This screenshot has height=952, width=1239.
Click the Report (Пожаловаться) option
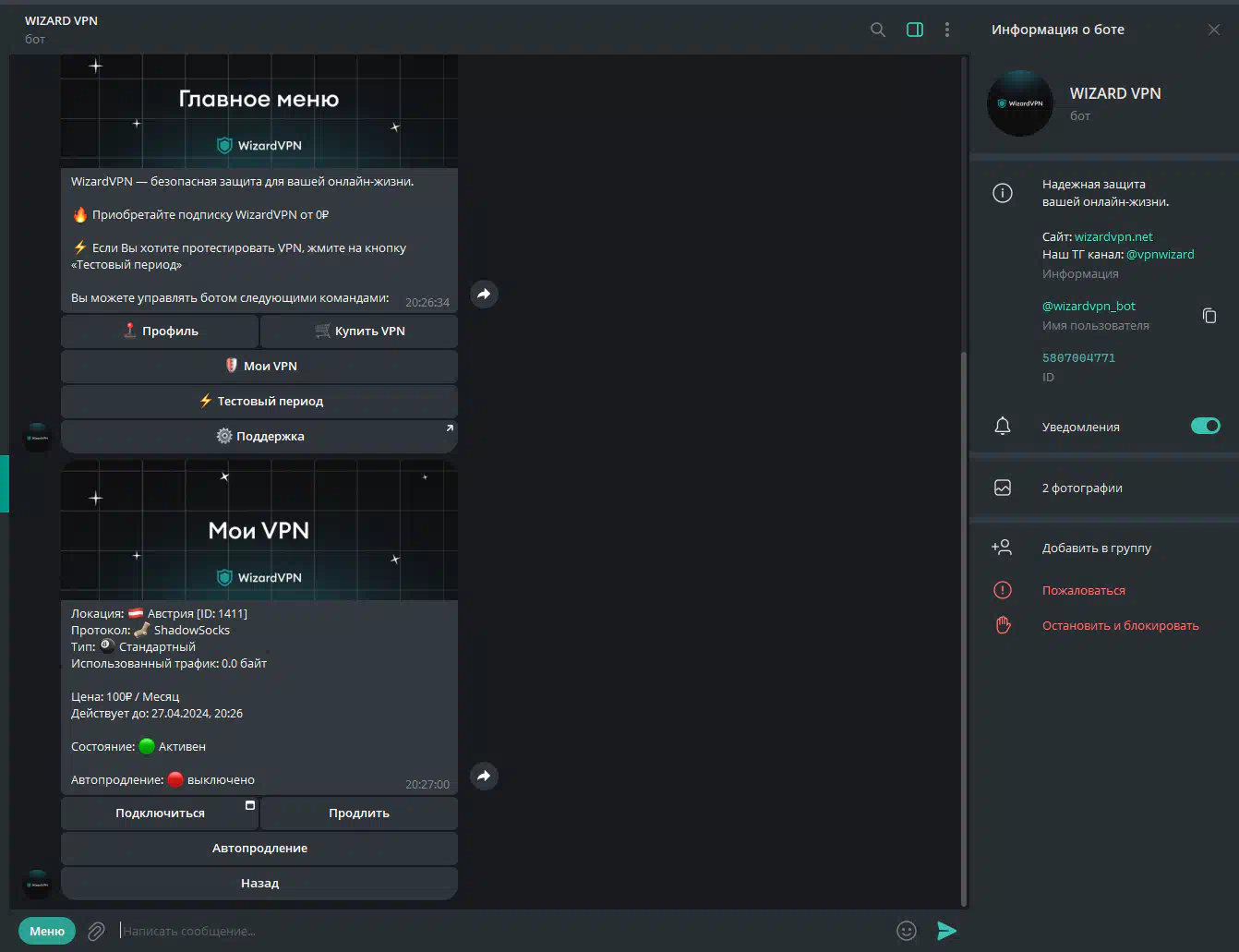1104,590
